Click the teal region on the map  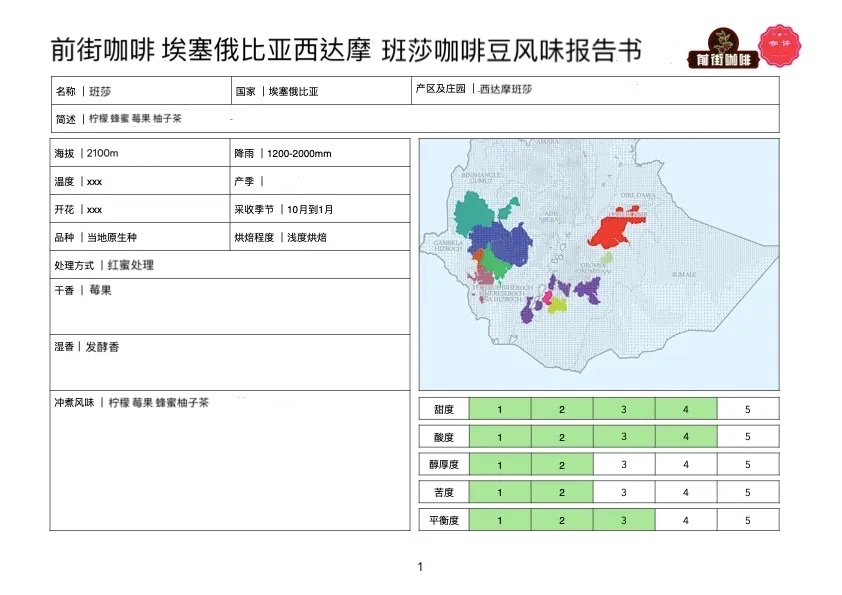pos(473,214)
